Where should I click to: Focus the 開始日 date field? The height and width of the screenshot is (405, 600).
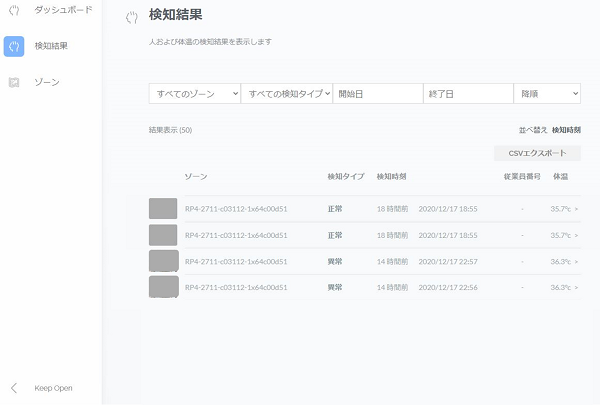(x=378, y=94)
